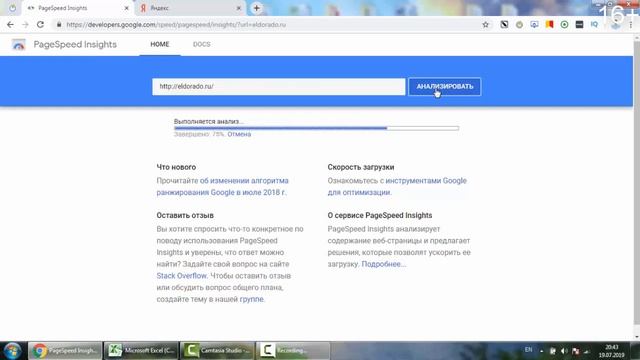This screenshot has width=640, height=360.
Task: Cancel analysis via the Отмена link
Action: (x=239, y=134)
